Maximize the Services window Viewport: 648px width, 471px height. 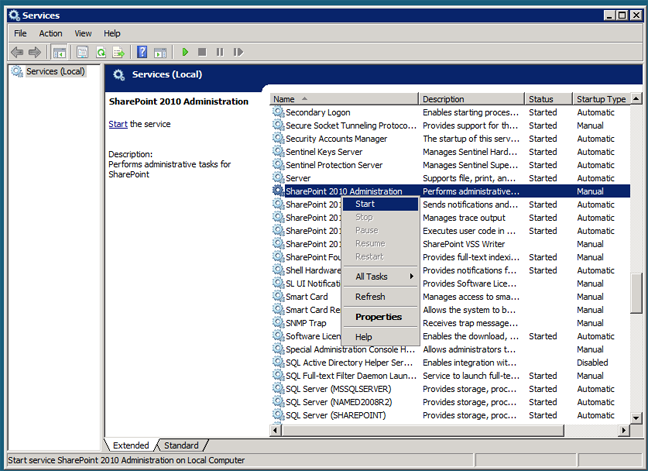point(622,15)
